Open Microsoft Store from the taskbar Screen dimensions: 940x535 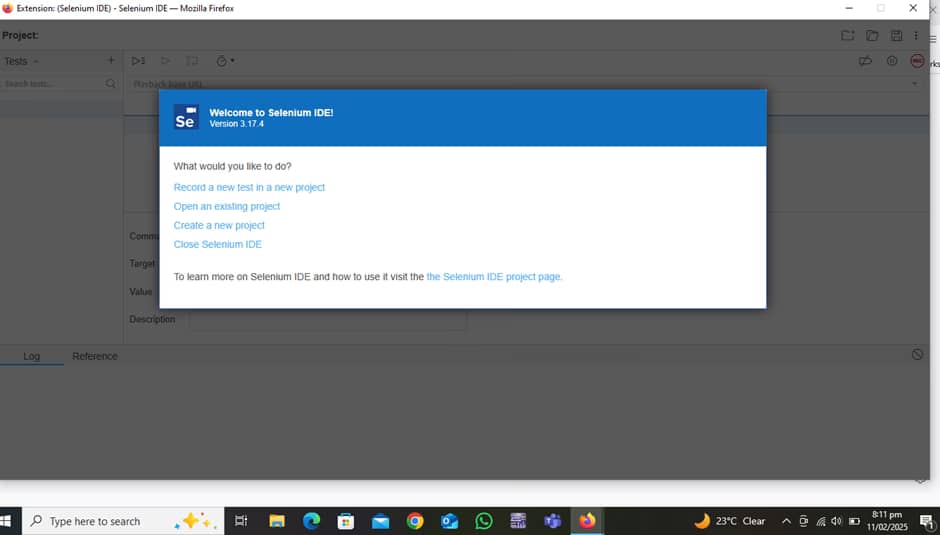(345, 521)
